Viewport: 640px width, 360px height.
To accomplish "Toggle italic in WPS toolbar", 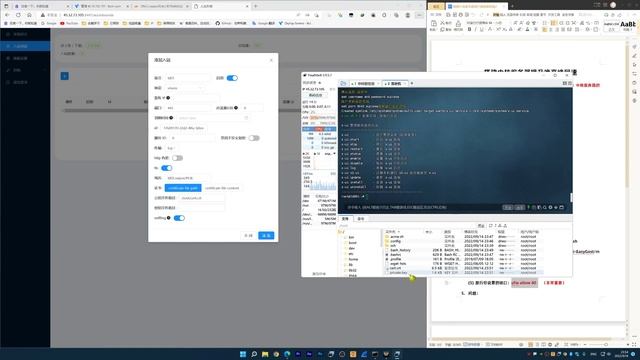I will [476, 29].
